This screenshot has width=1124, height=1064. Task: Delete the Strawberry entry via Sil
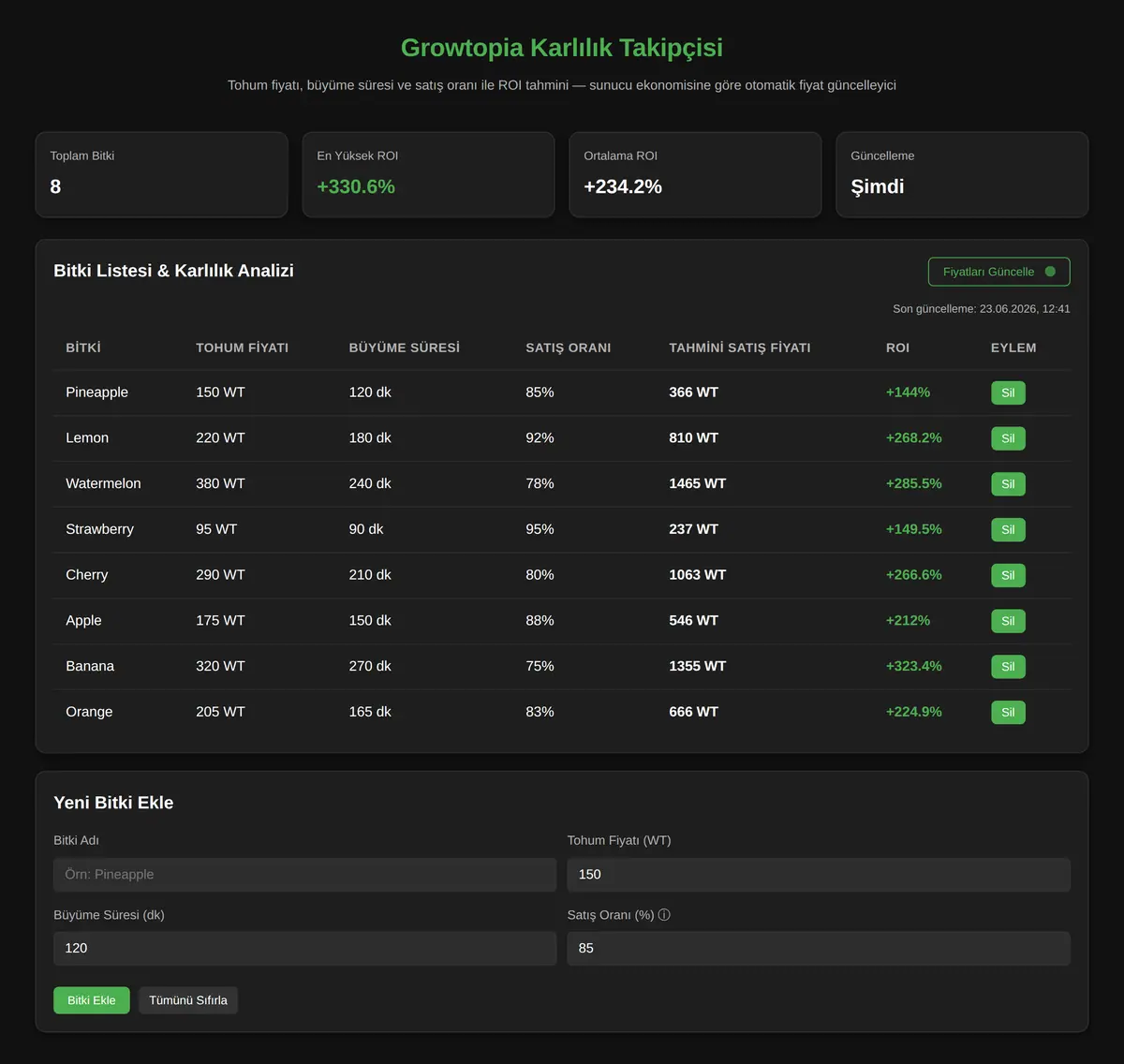pos(1008,530)
